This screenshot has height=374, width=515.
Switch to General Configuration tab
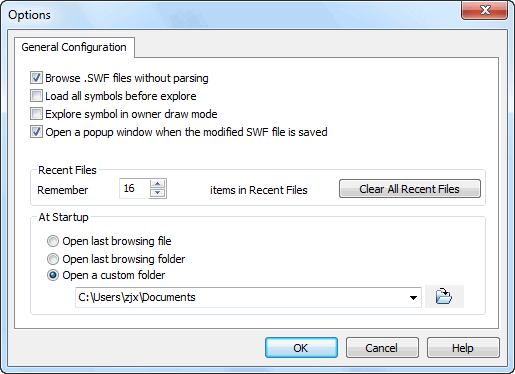pos(74,47)
